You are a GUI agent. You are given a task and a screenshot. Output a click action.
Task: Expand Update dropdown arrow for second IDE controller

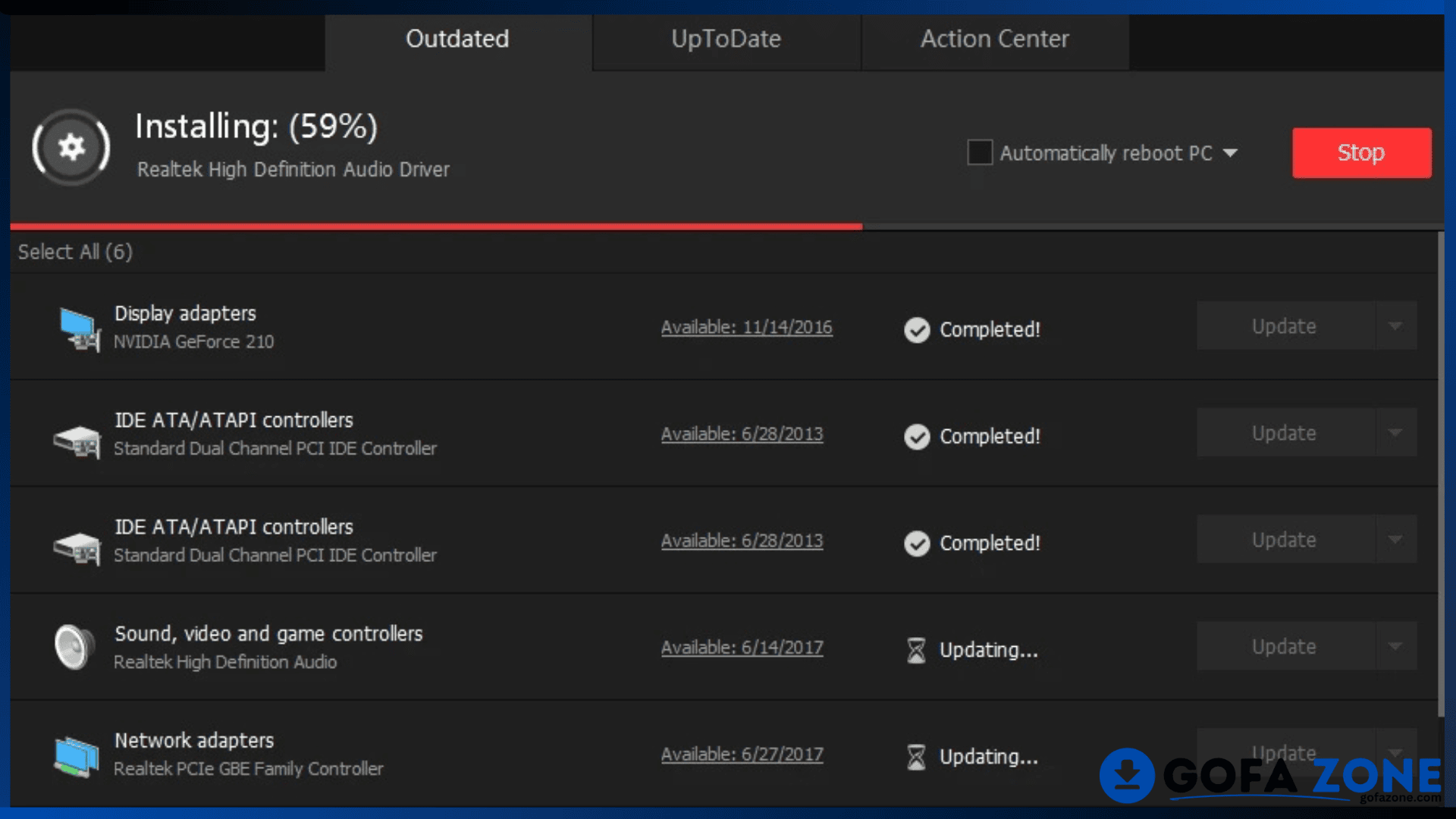(1395, 540)
